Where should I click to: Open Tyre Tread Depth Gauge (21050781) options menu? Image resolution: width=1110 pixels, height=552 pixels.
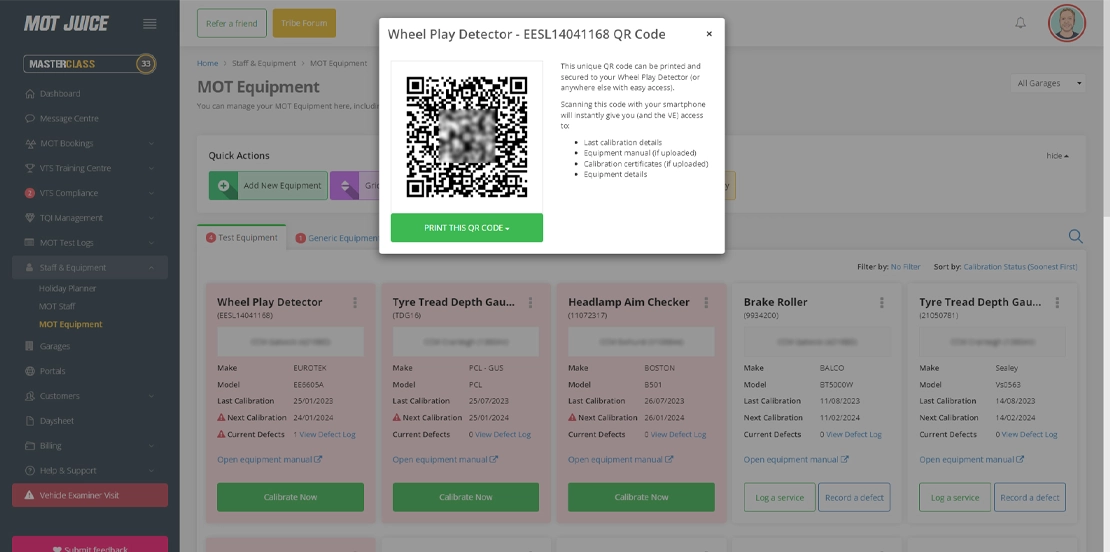coord(1057,302)
